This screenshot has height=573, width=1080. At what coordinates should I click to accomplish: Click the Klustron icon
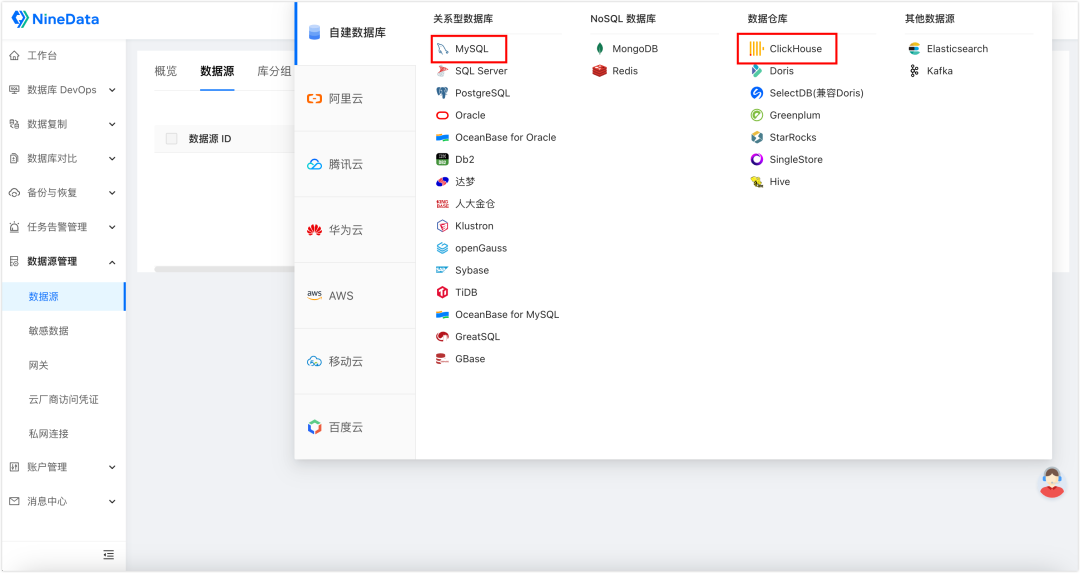442,226
